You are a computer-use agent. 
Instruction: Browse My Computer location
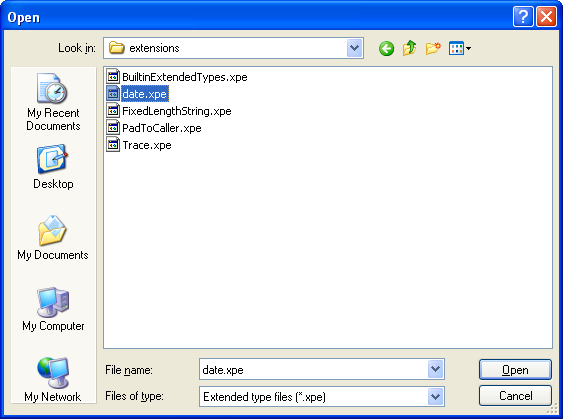53,309
